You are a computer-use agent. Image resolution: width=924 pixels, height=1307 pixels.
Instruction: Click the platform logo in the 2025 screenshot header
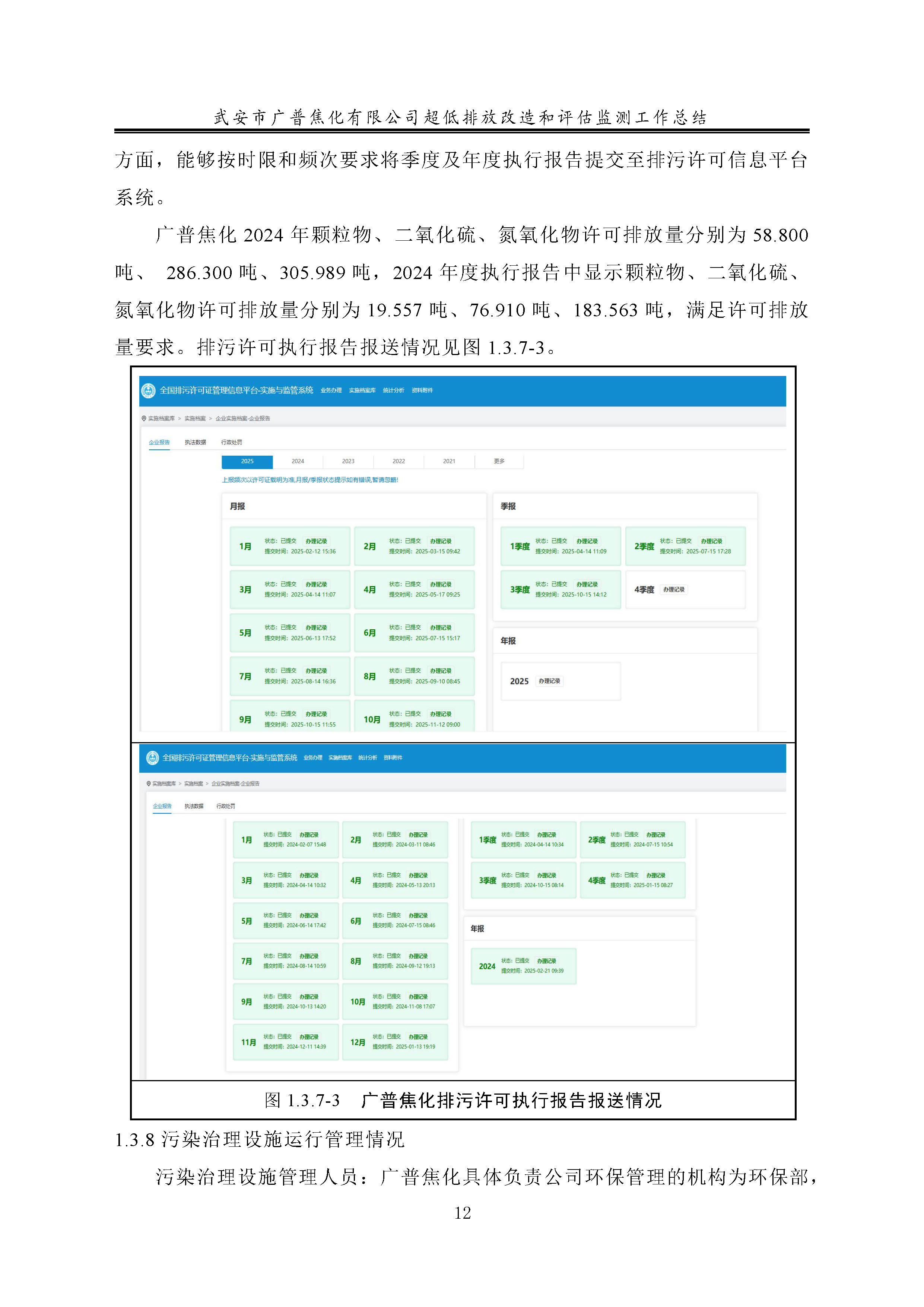click(148, 390)
